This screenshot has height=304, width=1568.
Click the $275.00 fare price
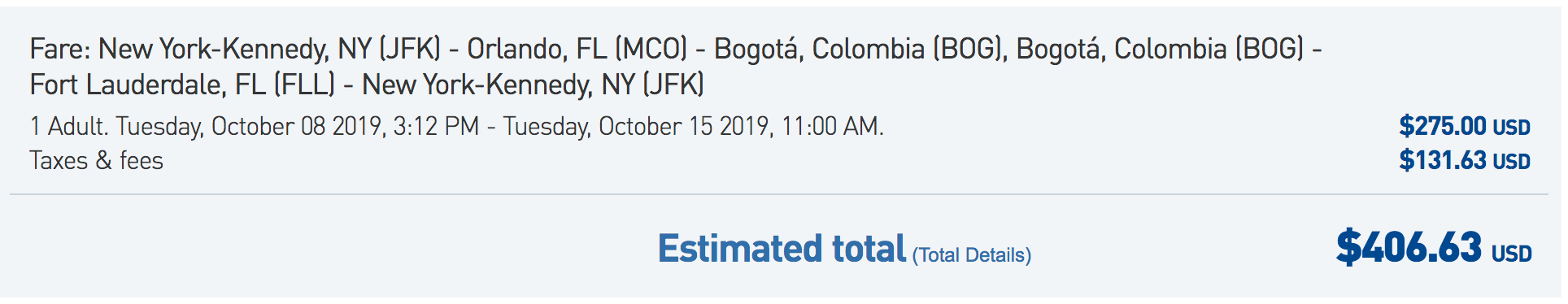[1443, 126]
